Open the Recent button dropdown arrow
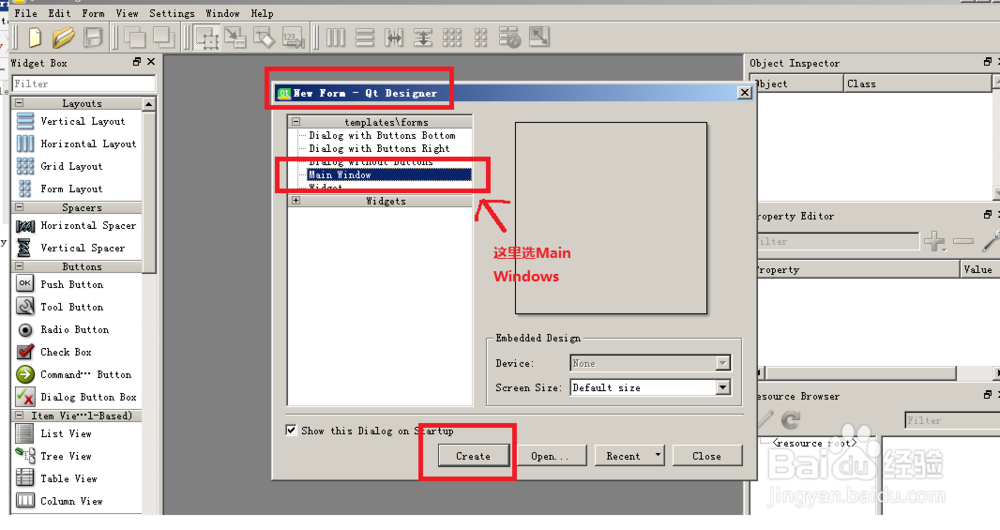 (658, 455)
